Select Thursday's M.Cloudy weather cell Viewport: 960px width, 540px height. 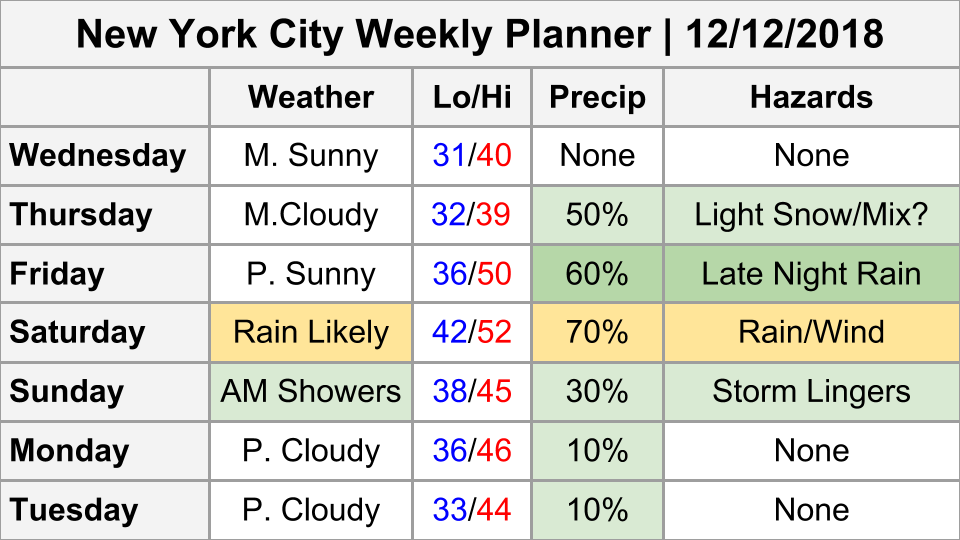click(311, 215)
